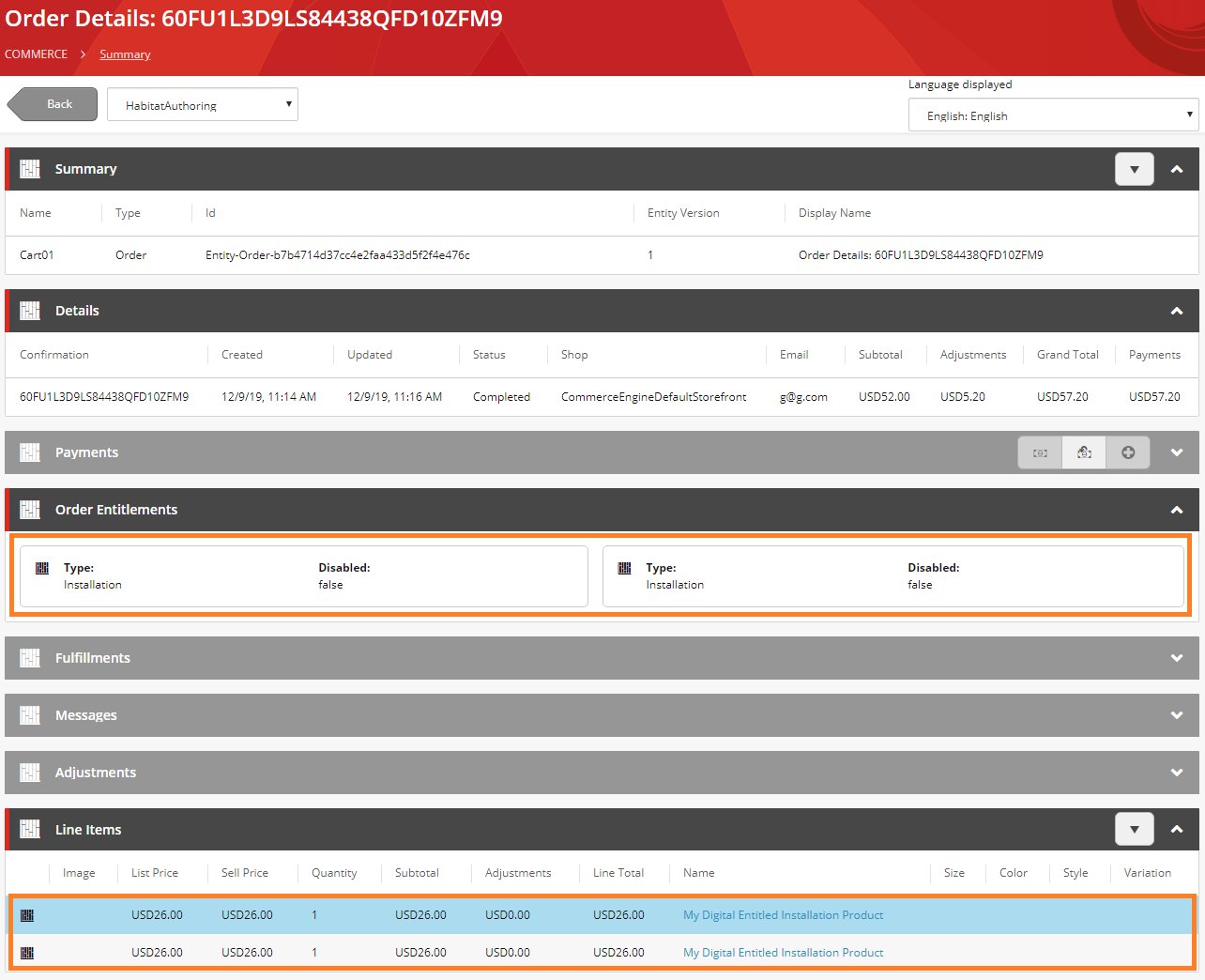Click the Summary panel header icon
This screenshot has height=980, width=1205.
pos(29,169)
